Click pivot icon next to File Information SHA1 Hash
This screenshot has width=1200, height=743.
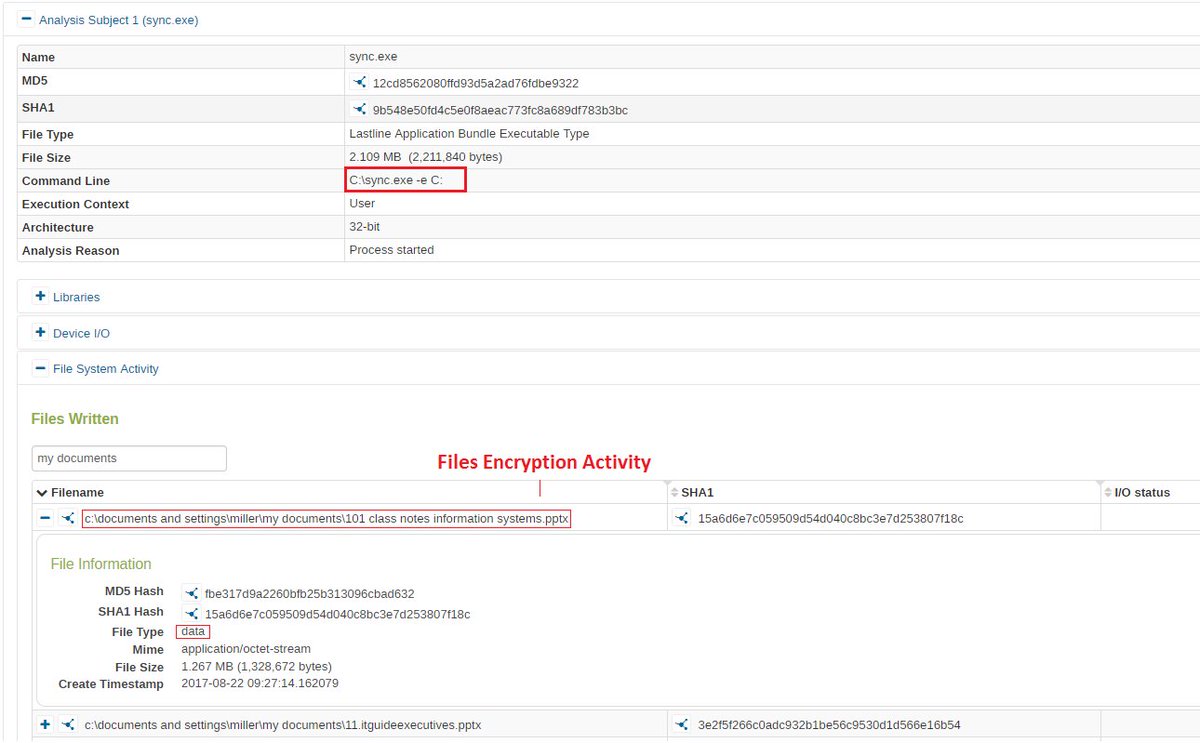click(x=190, y=613)
